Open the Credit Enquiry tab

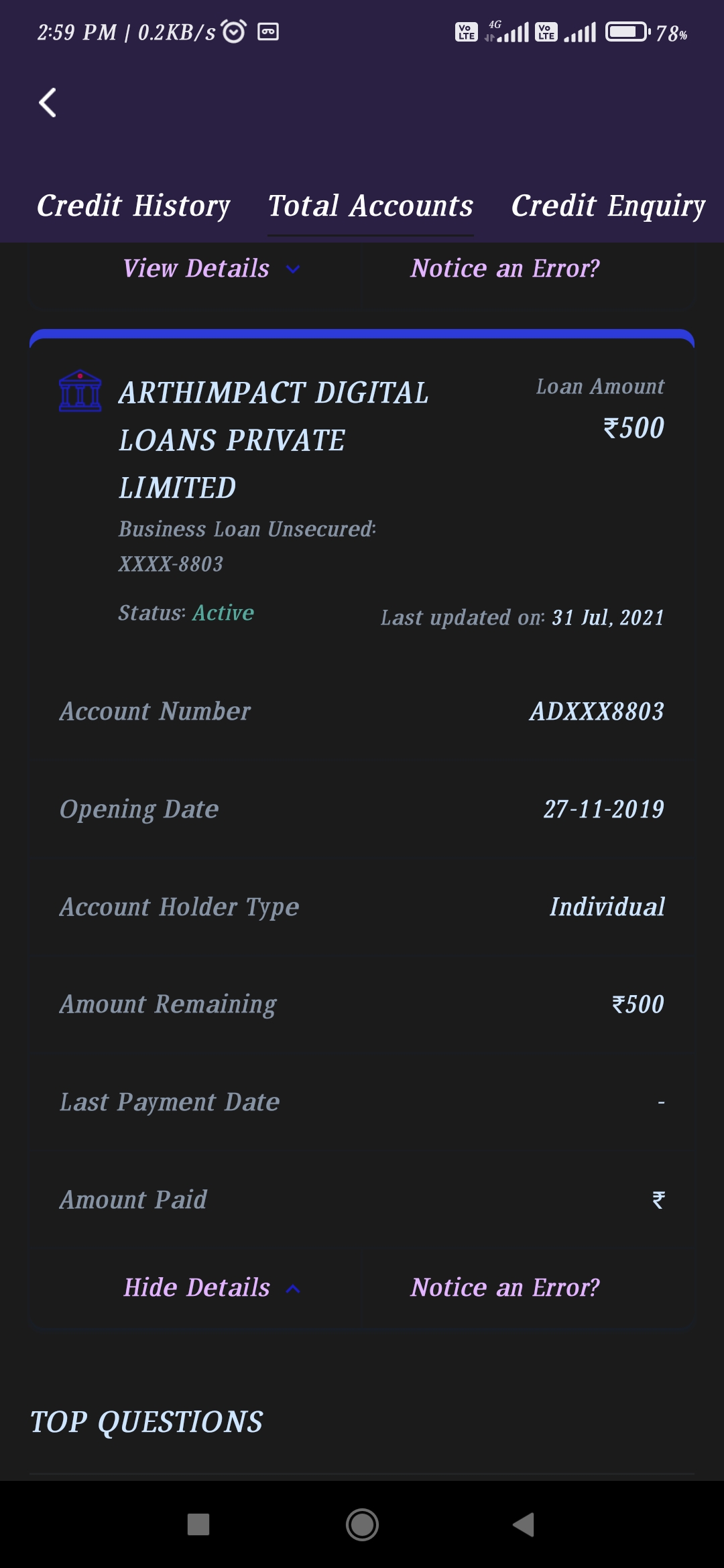(x=608, y=206)
